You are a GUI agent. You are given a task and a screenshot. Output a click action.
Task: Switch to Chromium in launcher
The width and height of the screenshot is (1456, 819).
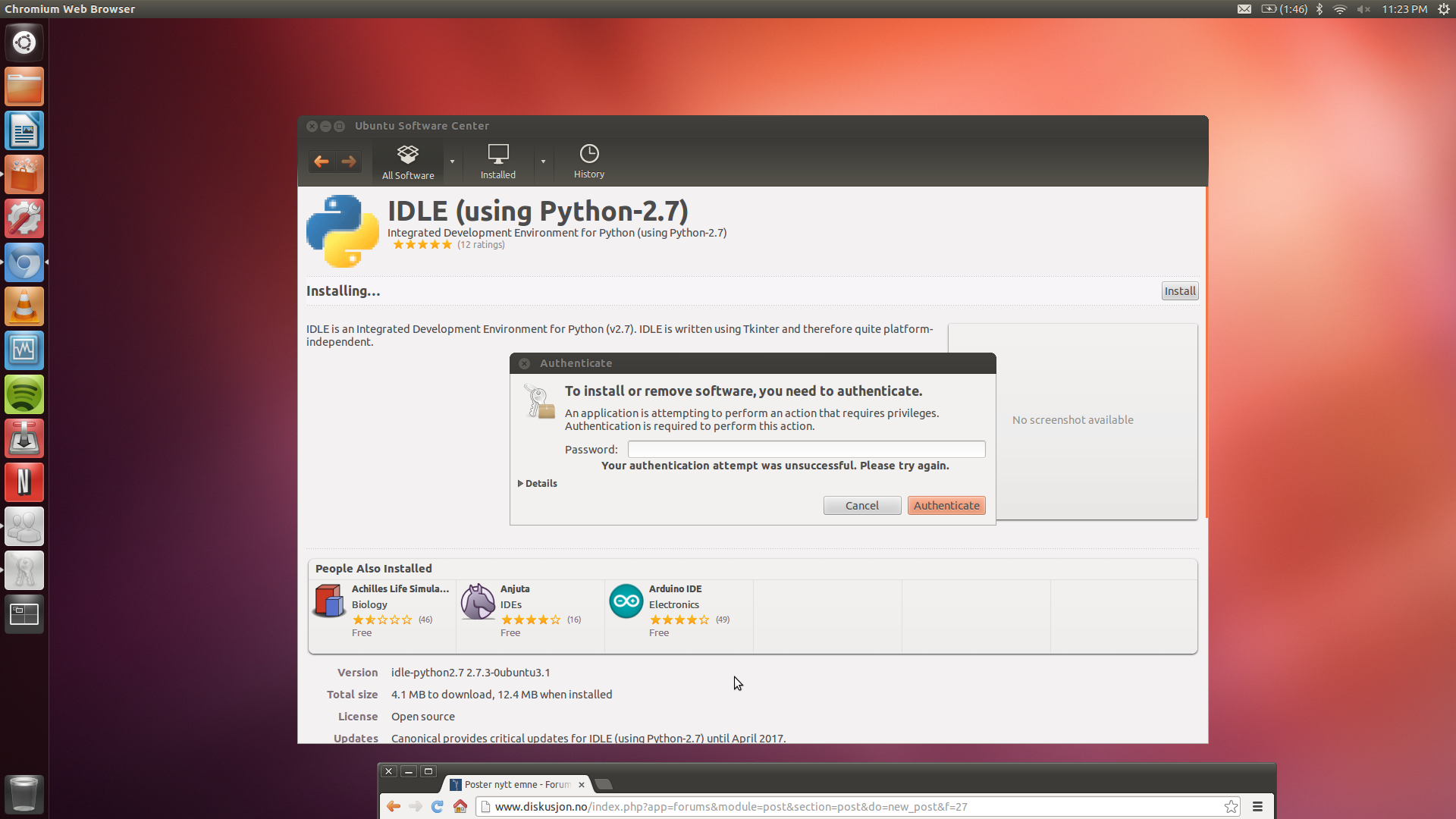click(24, 262)
